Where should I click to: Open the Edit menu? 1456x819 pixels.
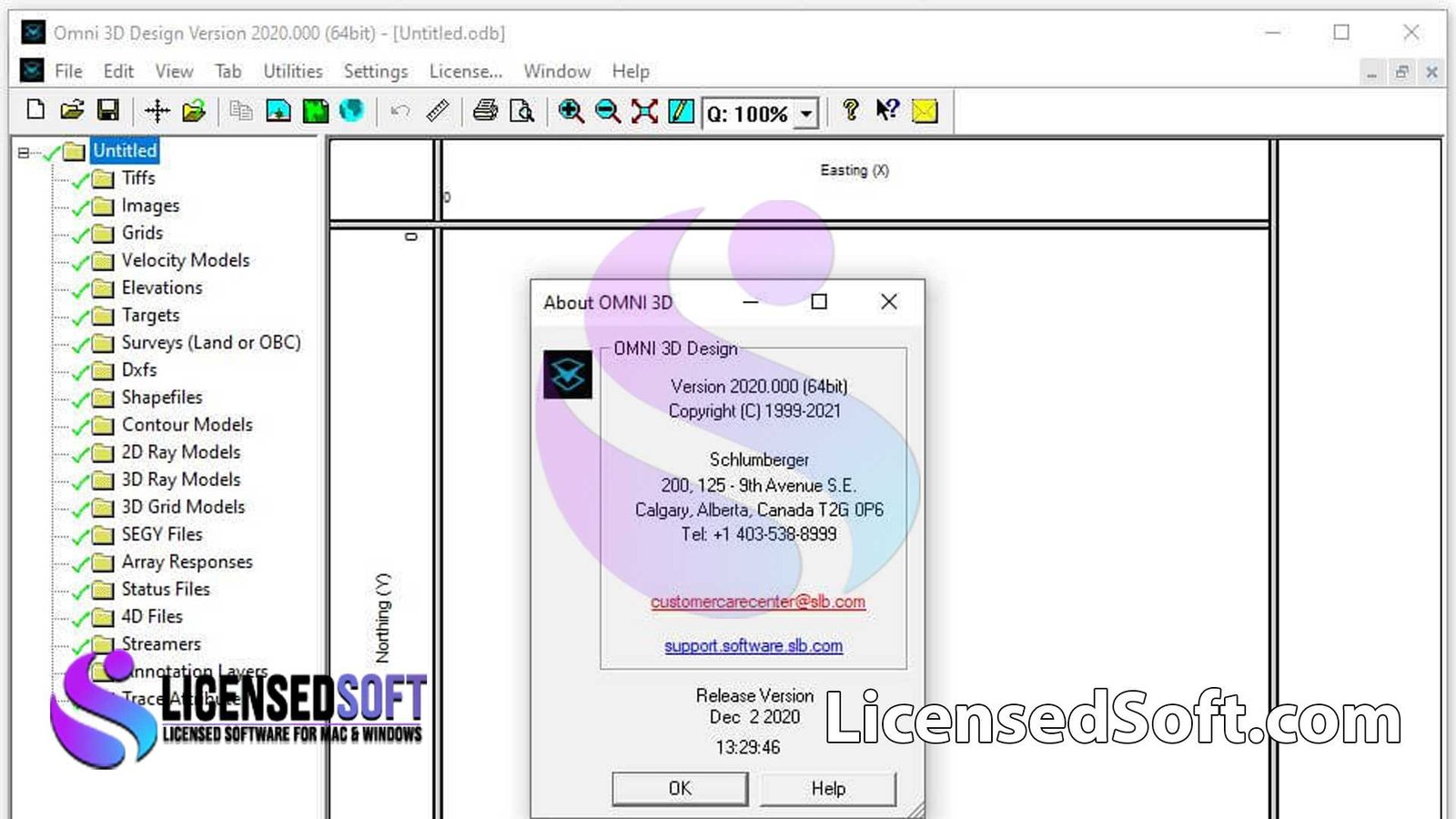[x=118, y=71]
